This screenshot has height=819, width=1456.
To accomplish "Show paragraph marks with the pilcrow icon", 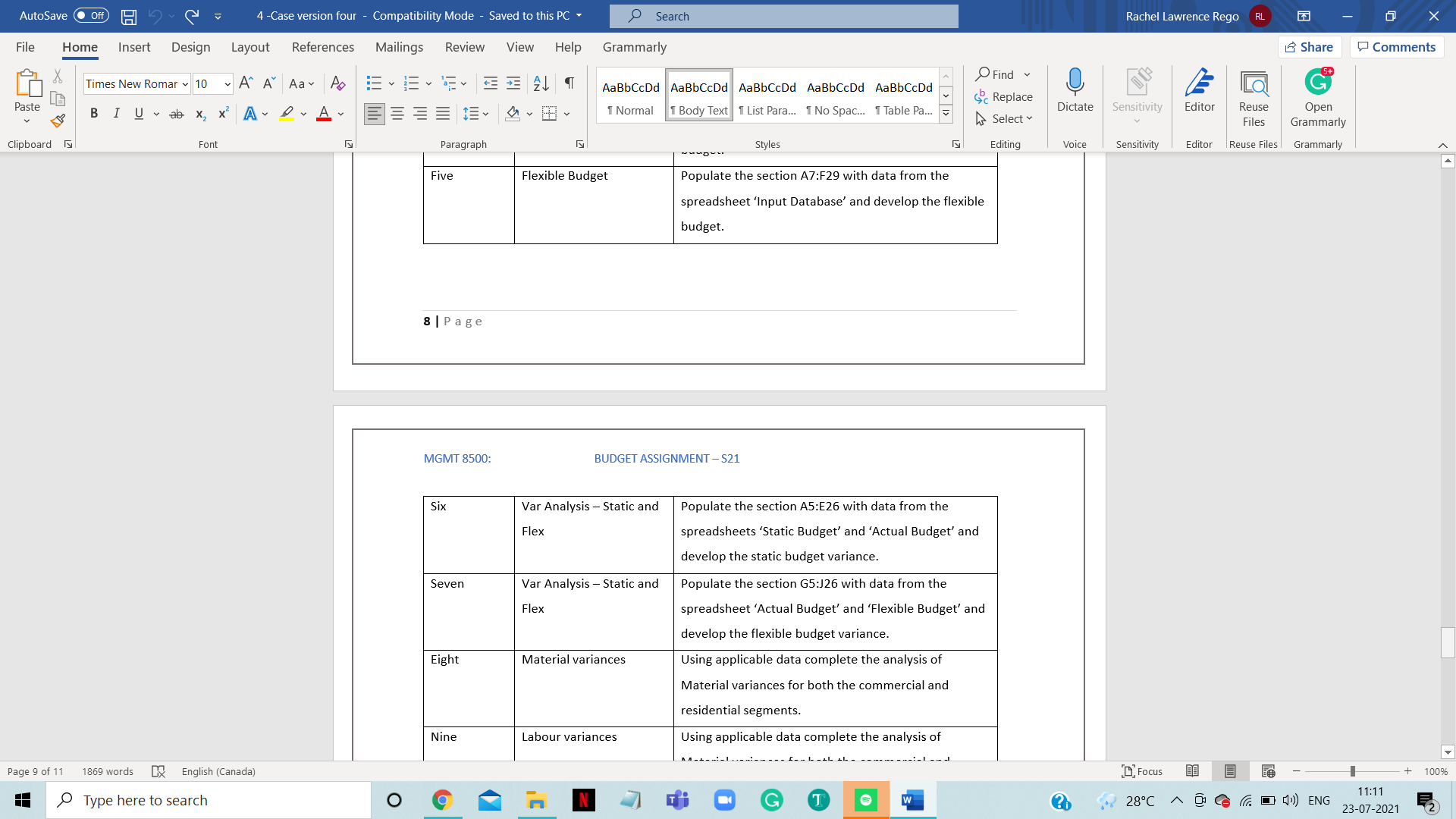I will [x=570, y=83].
